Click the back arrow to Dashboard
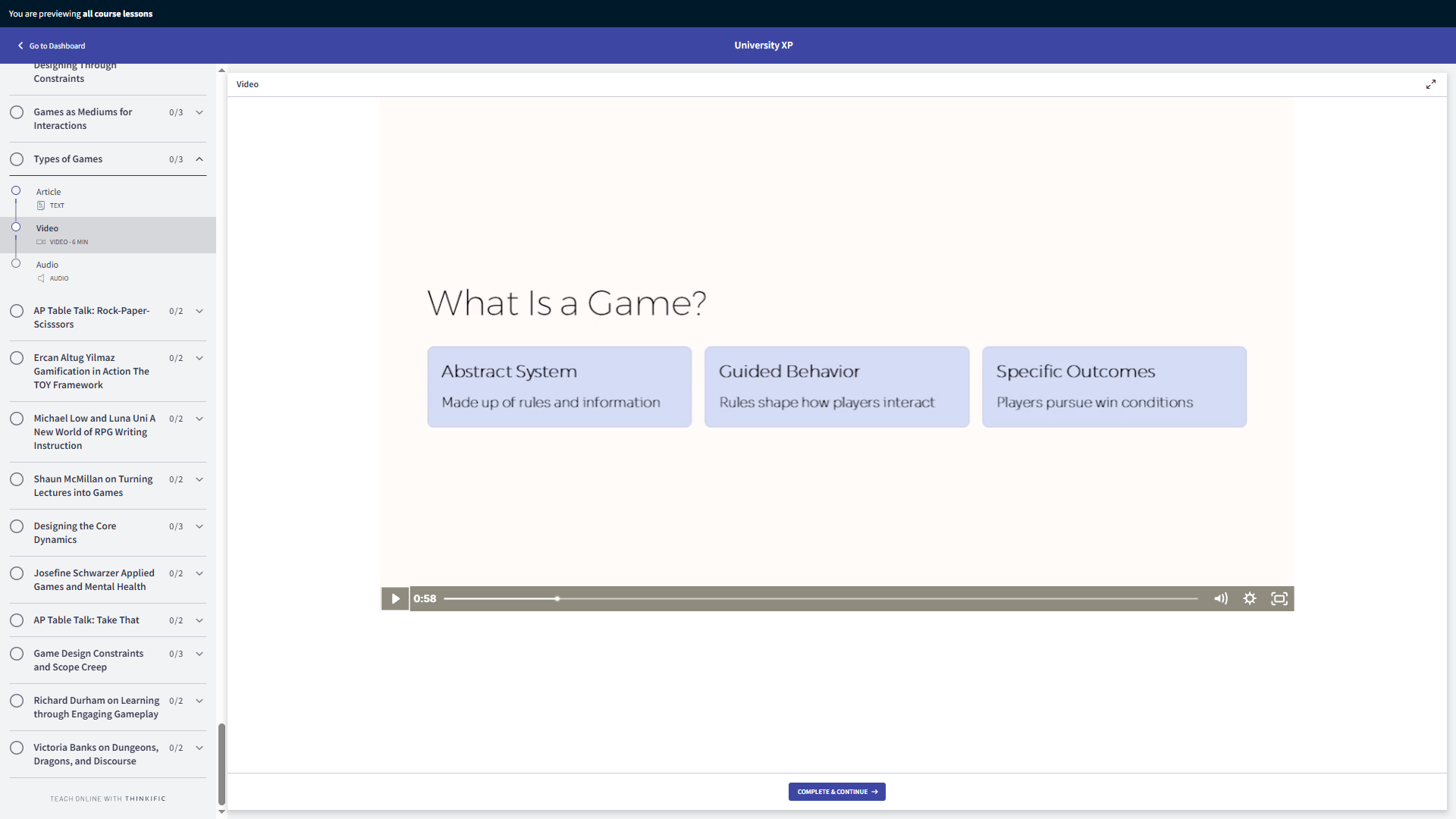The image size is (1456, 819). tap(20, 45)
